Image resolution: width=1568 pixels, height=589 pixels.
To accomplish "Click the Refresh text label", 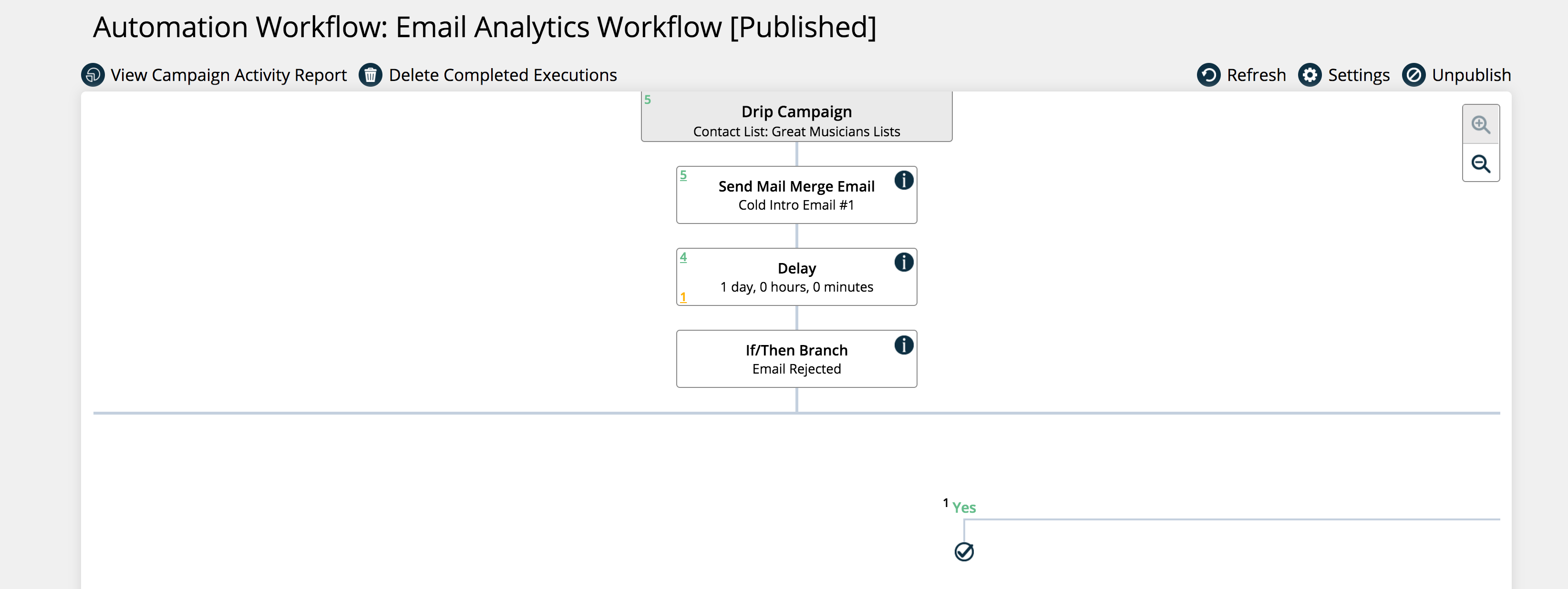I will pyautogui.click(x=1256, y=75).
